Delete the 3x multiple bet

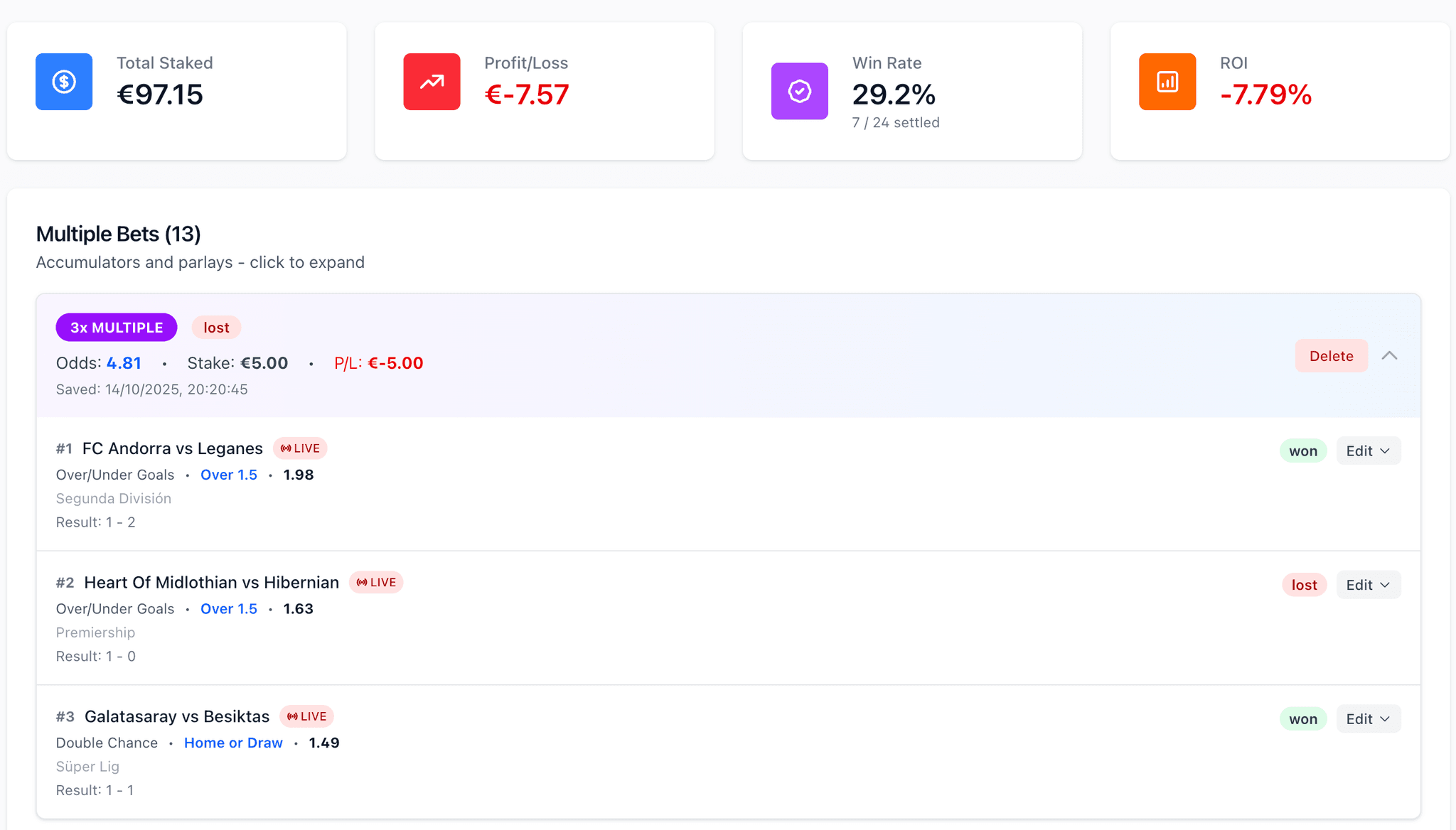coord(1331,356)
